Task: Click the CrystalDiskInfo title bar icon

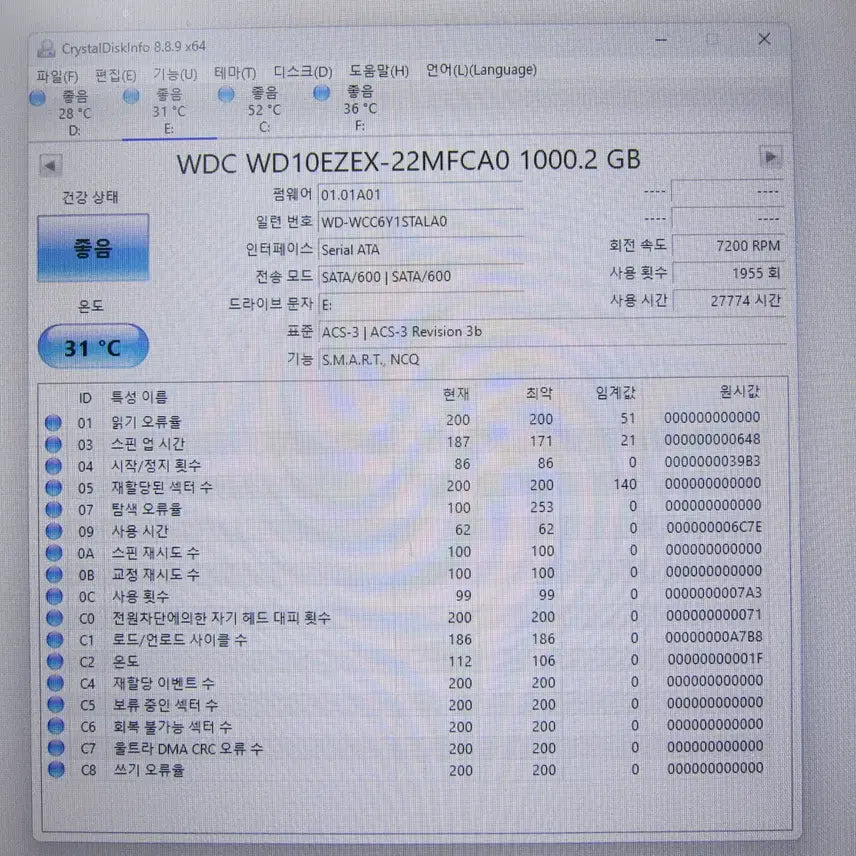Action: pyautogui.click(x=46, y=49)
